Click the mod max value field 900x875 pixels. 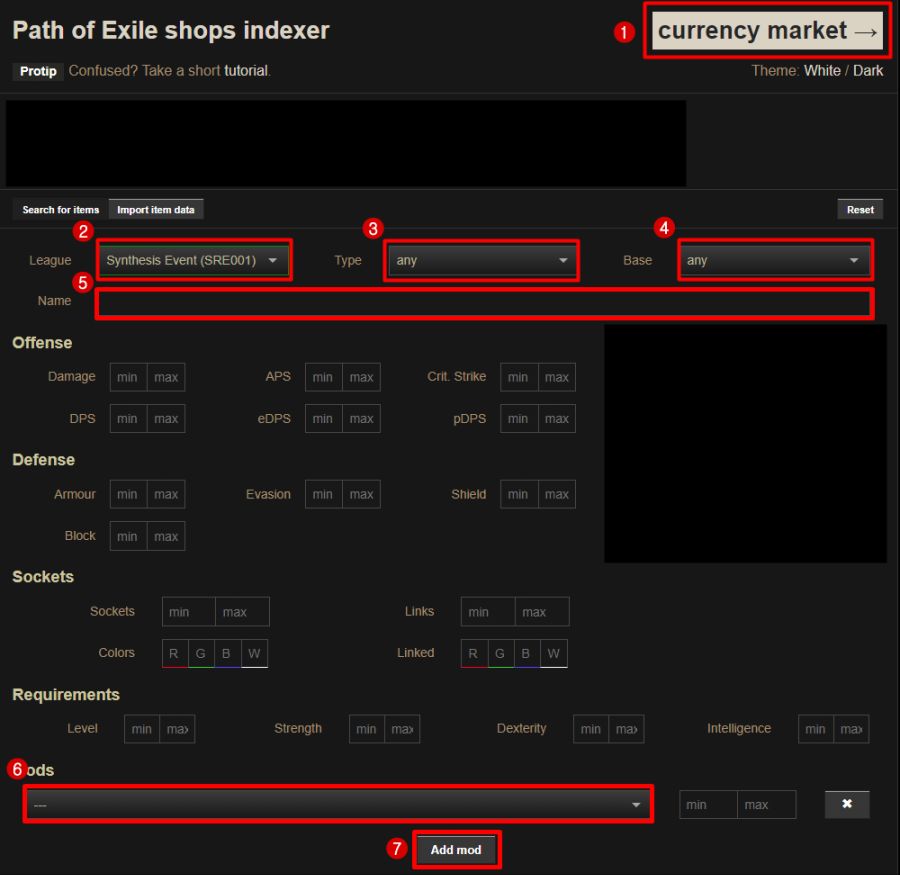pyautogui.click(x=767, y=804)
